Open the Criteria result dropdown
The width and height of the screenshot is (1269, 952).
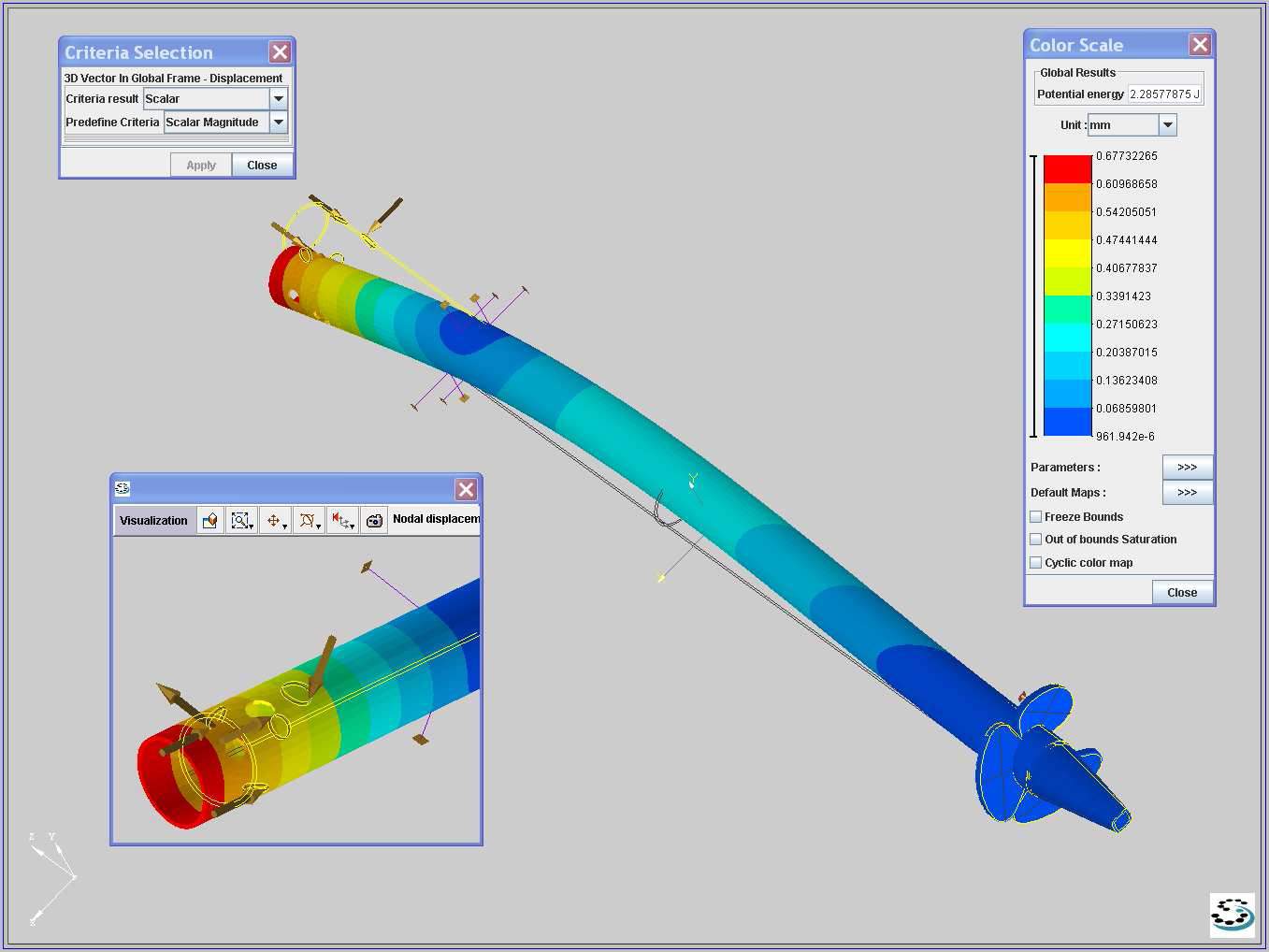[x=279, y=98]
